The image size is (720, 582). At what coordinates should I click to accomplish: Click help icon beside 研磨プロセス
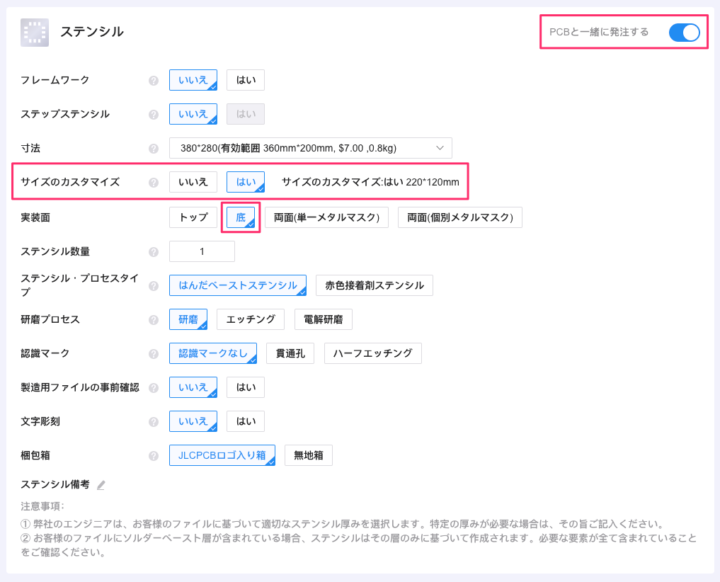154,320
